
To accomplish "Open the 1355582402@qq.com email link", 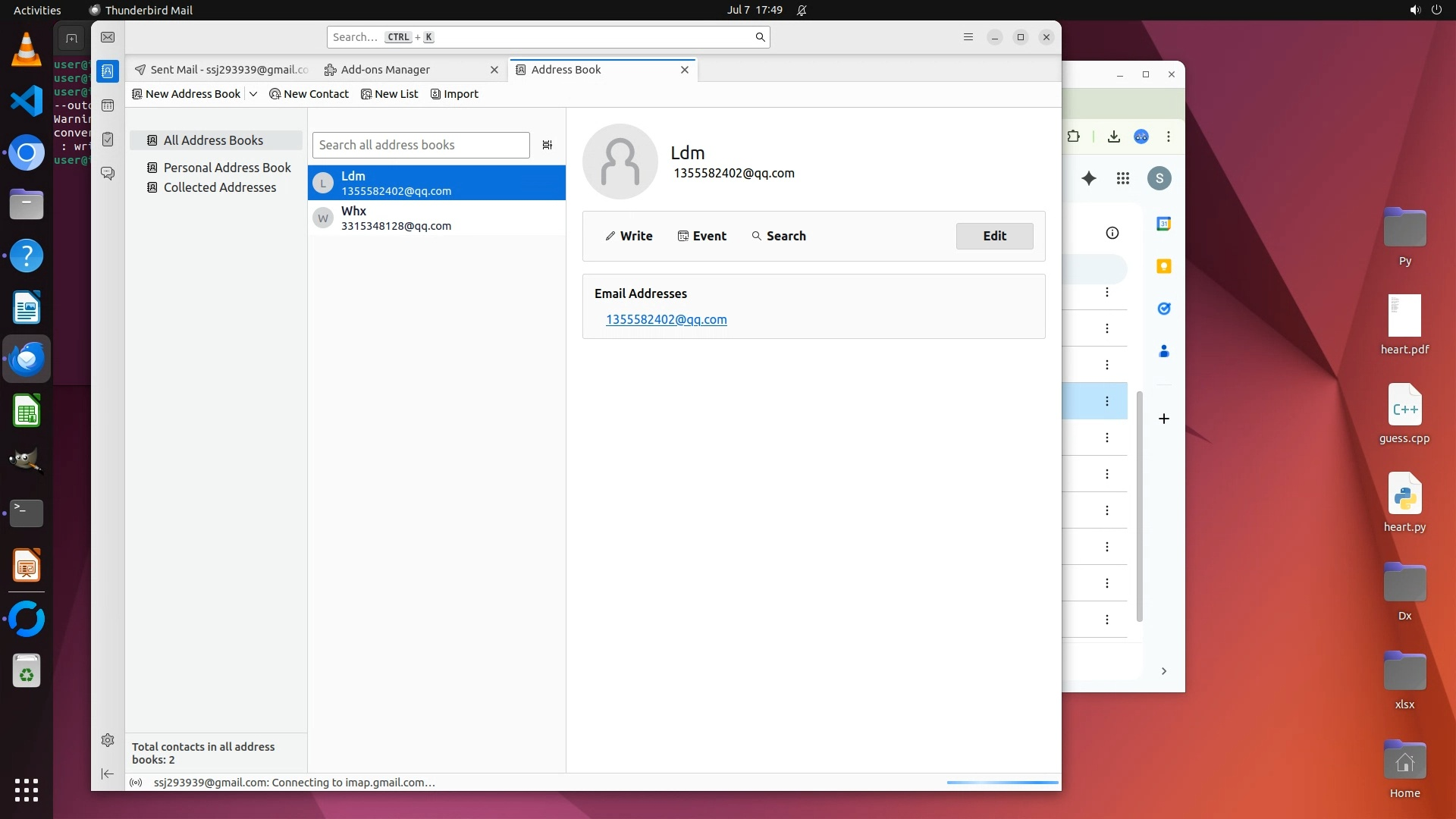I will pos(666,319).
